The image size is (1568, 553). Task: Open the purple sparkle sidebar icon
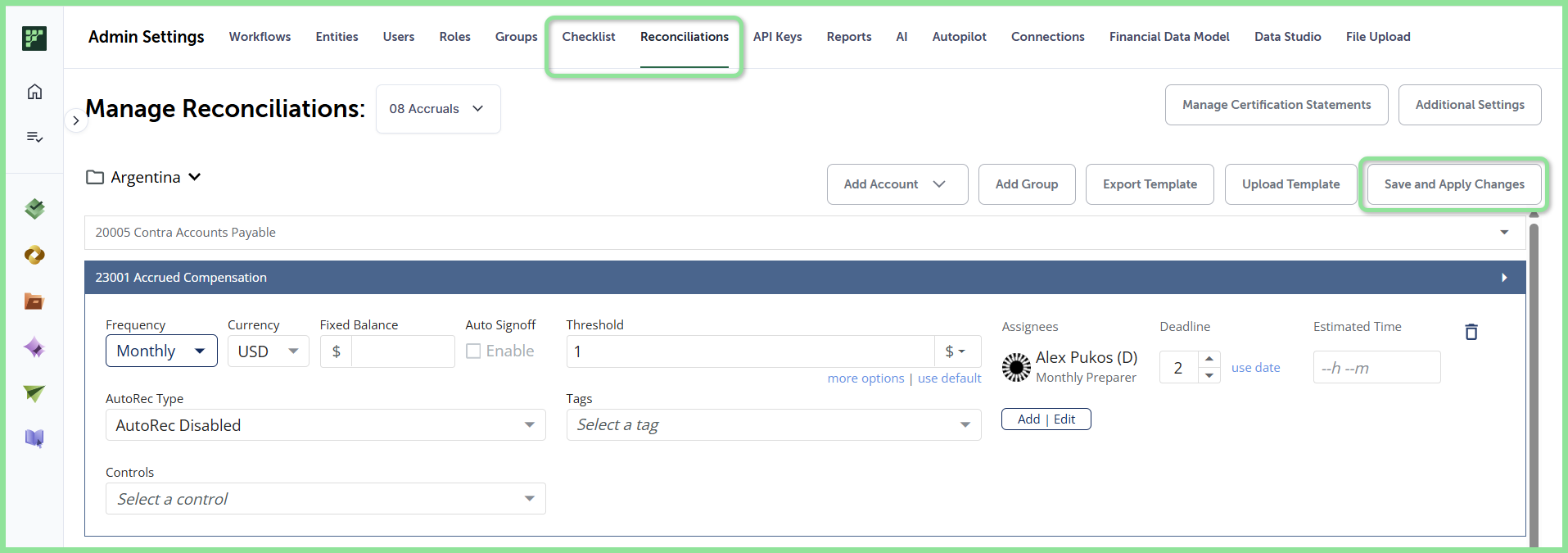tap(34, 347)
